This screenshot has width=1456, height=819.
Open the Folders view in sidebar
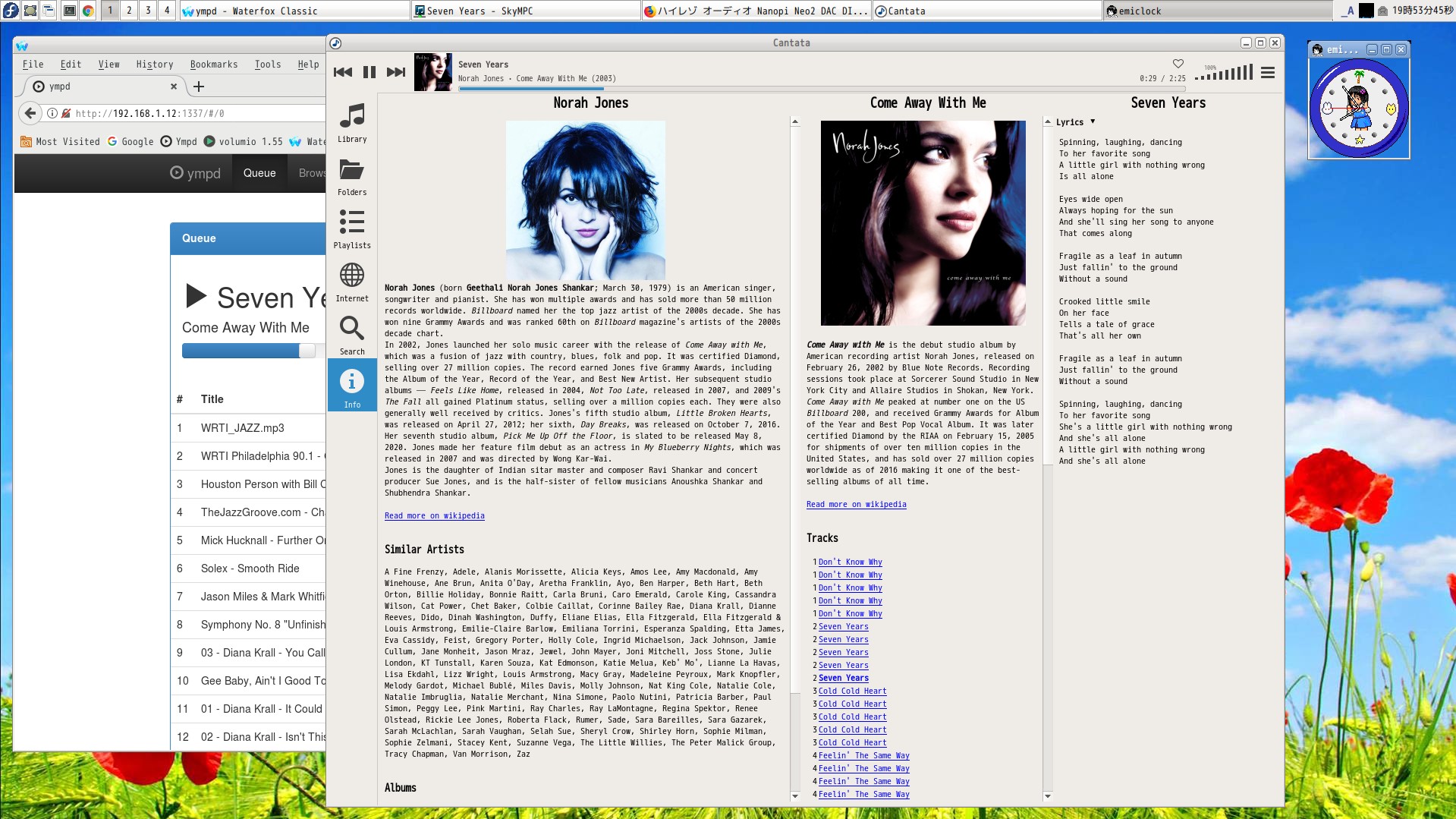(352, 175)
